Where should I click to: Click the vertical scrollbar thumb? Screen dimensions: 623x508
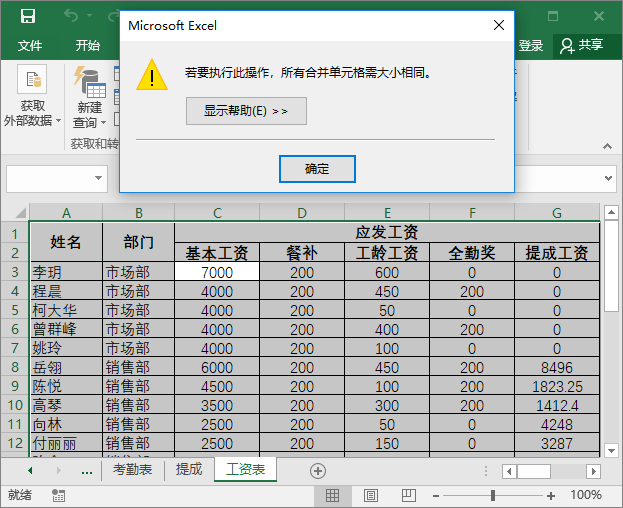pos(611,265)
